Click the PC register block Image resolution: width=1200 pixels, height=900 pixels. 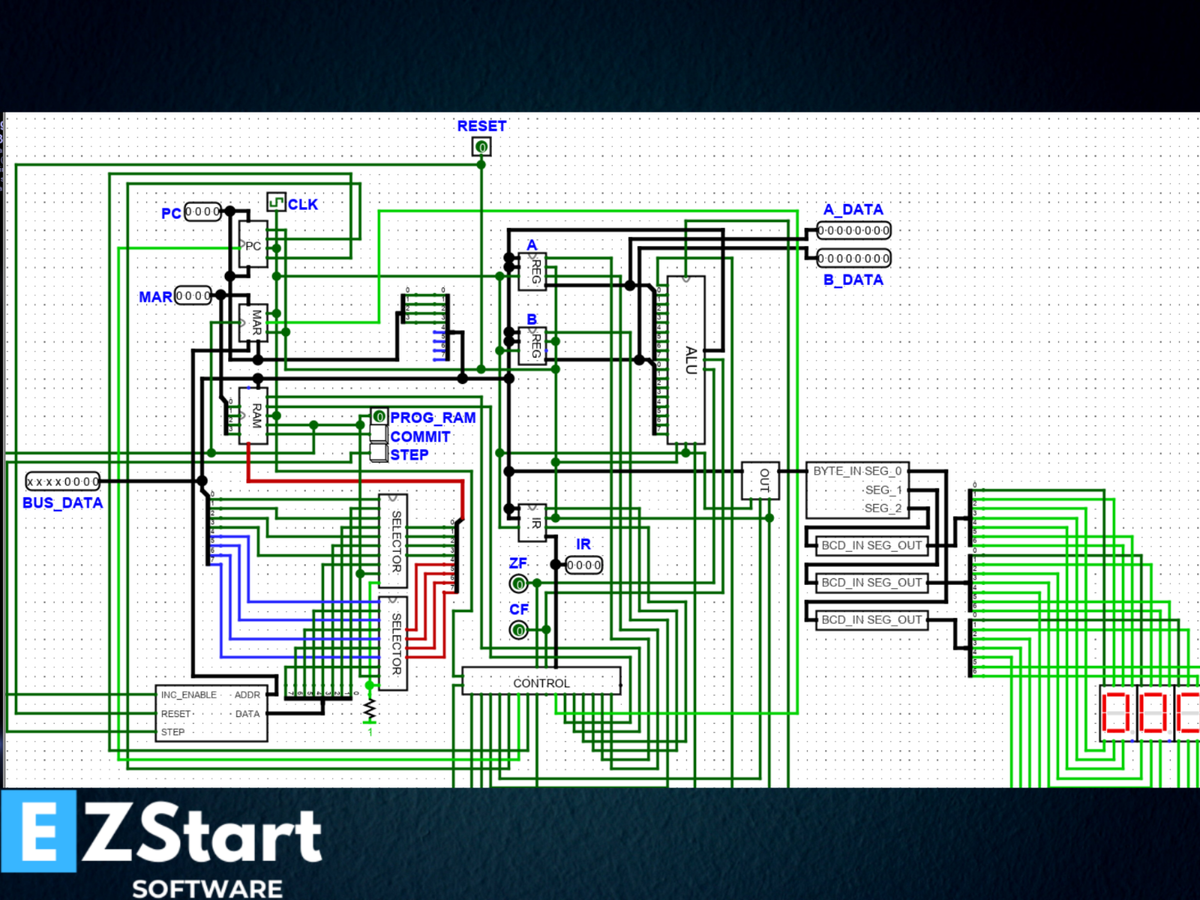point(253,243)
